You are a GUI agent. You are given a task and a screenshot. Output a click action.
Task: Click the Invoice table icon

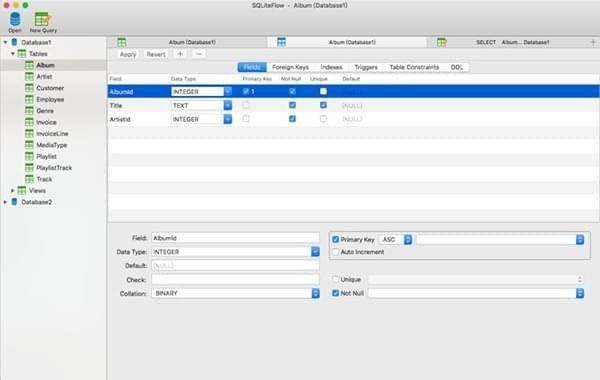pyautogui.click(x=29, y=122)
